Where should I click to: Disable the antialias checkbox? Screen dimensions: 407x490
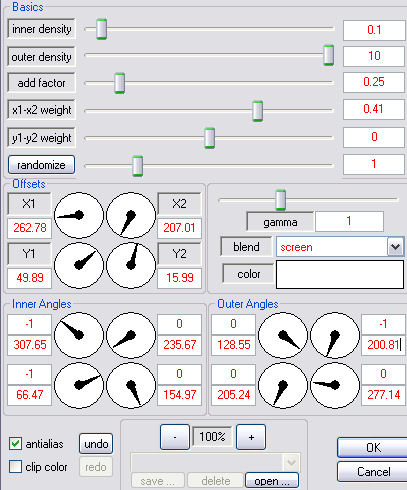point(15,444)
